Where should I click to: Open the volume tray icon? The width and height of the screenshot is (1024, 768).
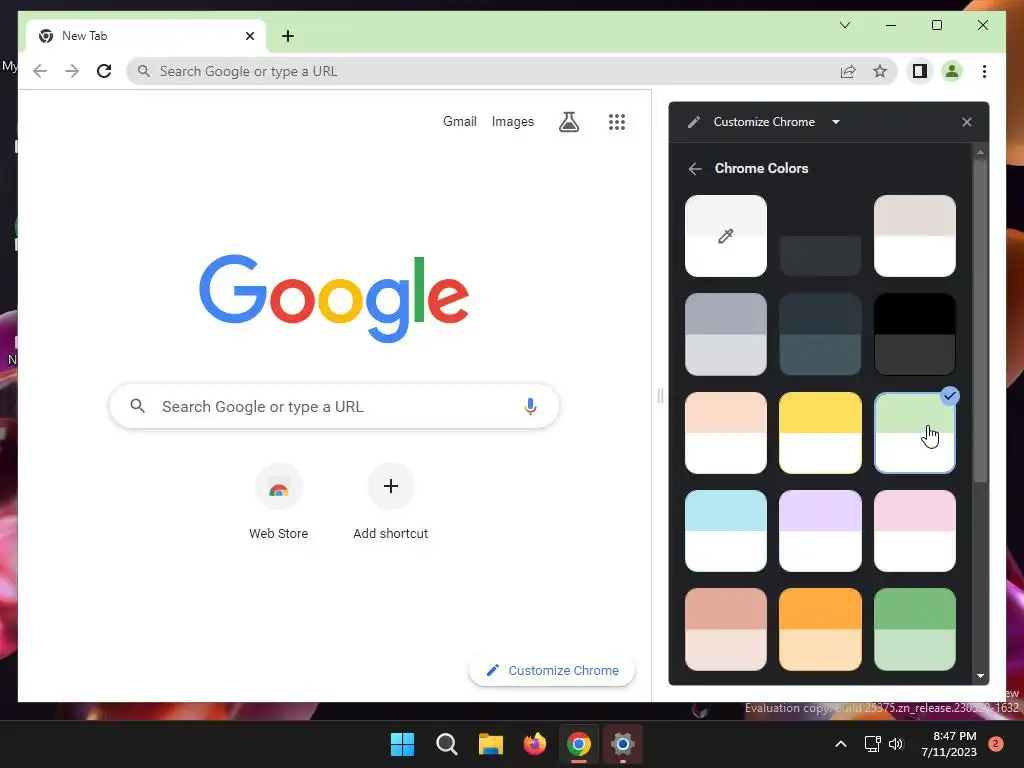(895, 744)
